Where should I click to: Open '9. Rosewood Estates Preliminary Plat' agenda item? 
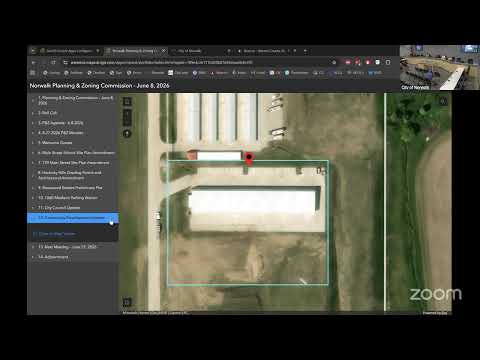point(70,188)
